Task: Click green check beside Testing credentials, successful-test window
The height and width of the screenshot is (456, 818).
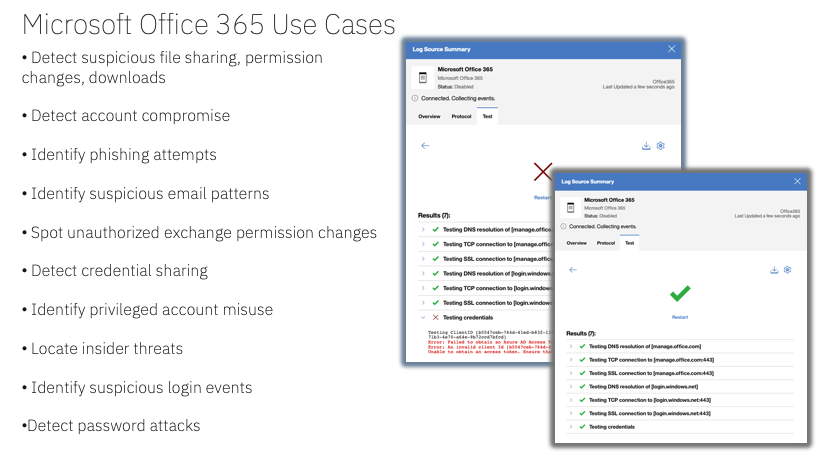Action: [x=582, y=427]
